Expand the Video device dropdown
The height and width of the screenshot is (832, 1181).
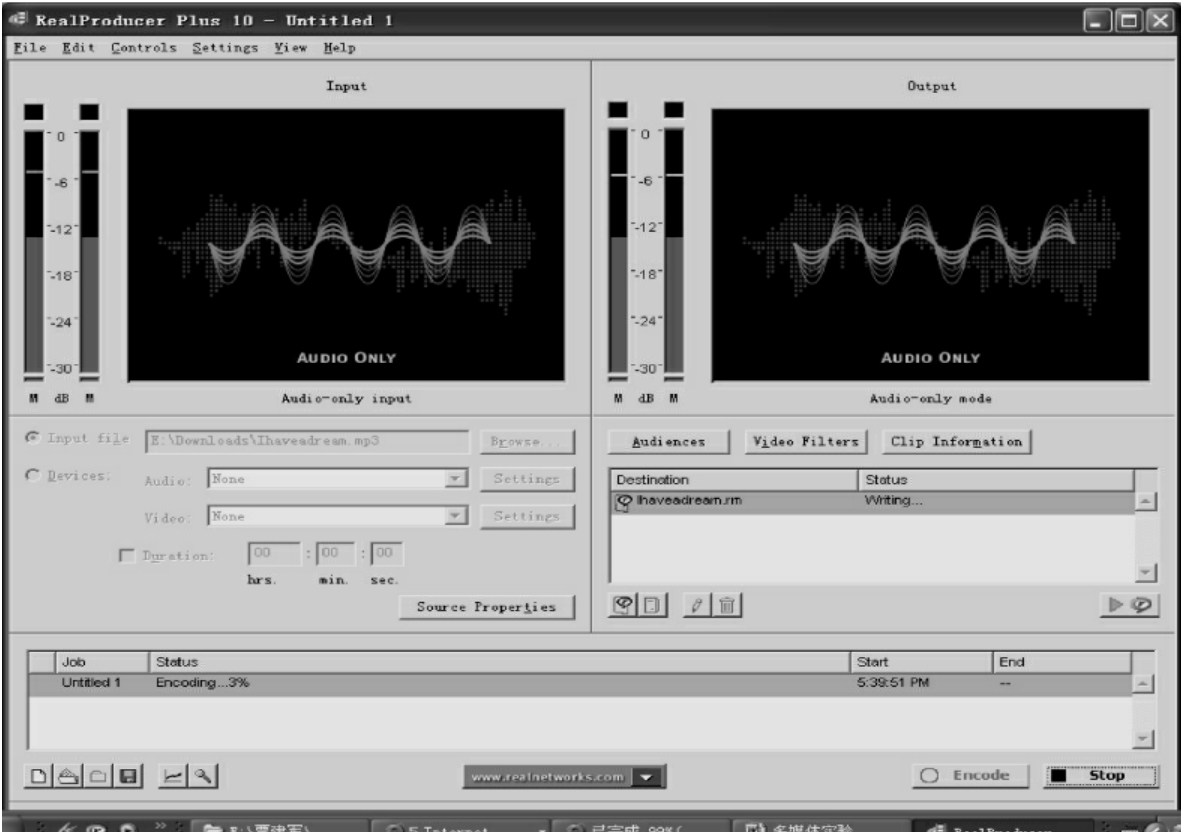458,517
